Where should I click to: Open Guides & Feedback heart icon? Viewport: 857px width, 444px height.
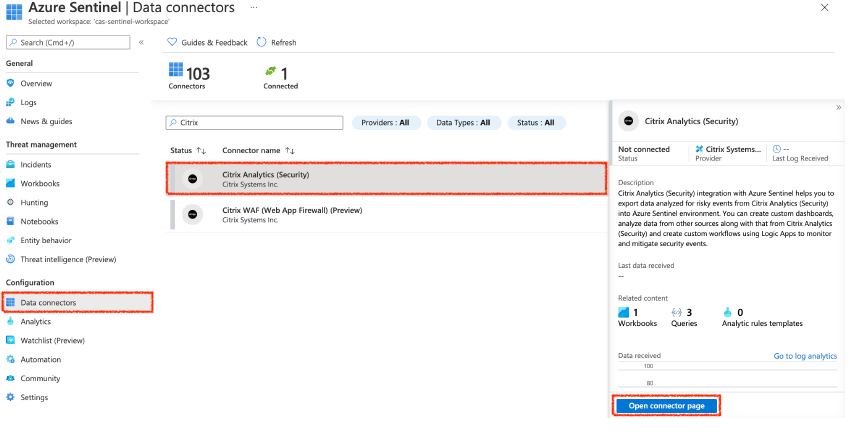coord(172,43)
